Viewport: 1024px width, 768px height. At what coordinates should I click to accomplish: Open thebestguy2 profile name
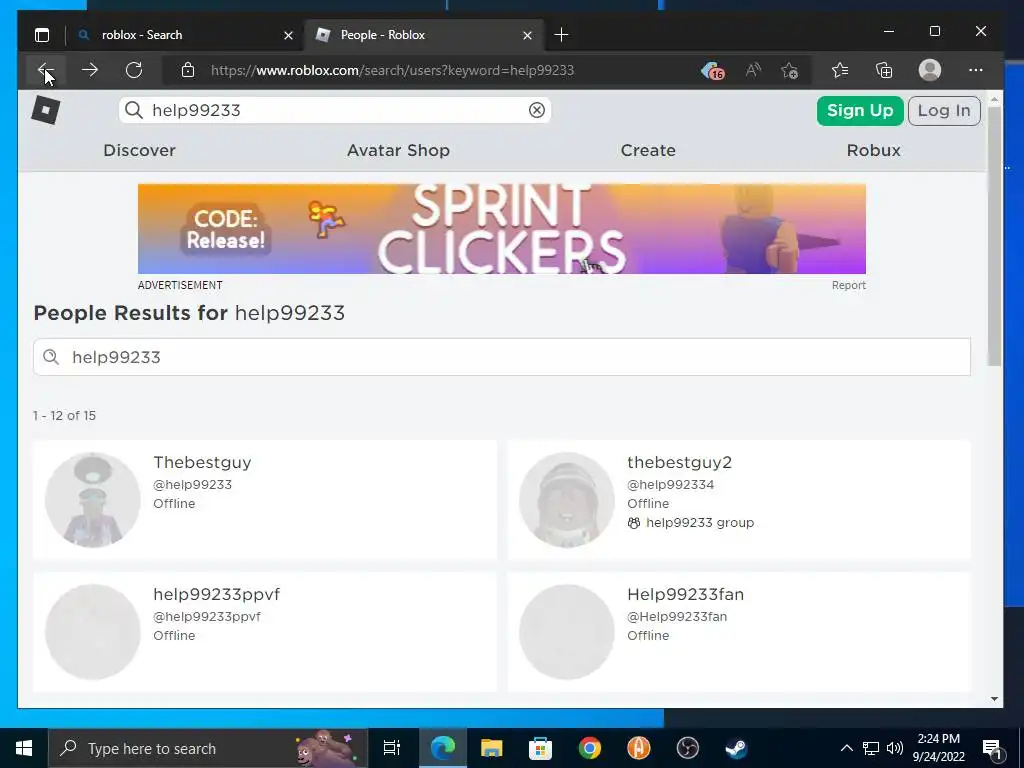coord(679,462)
